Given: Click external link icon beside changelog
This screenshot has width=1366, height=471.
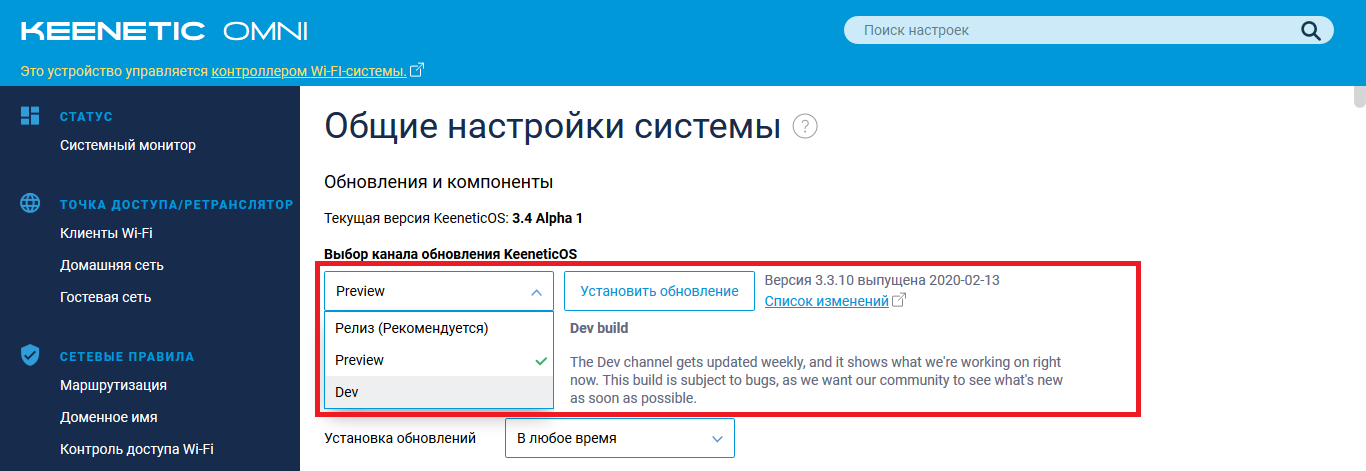Looking at the screenshot, I should point(899,301).
